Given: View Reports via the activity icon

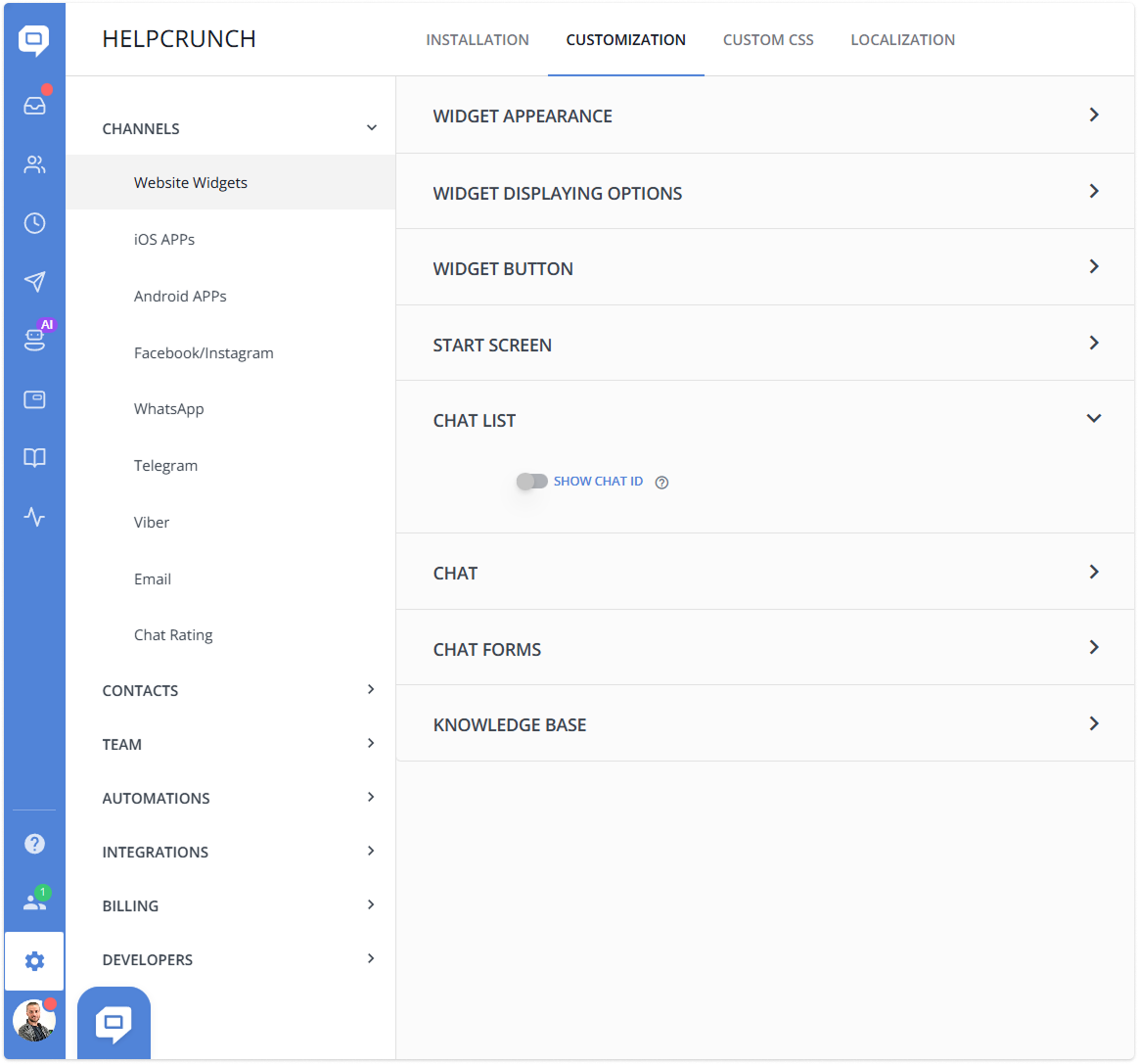Looking at the screenshot, I should click(34, 517).
